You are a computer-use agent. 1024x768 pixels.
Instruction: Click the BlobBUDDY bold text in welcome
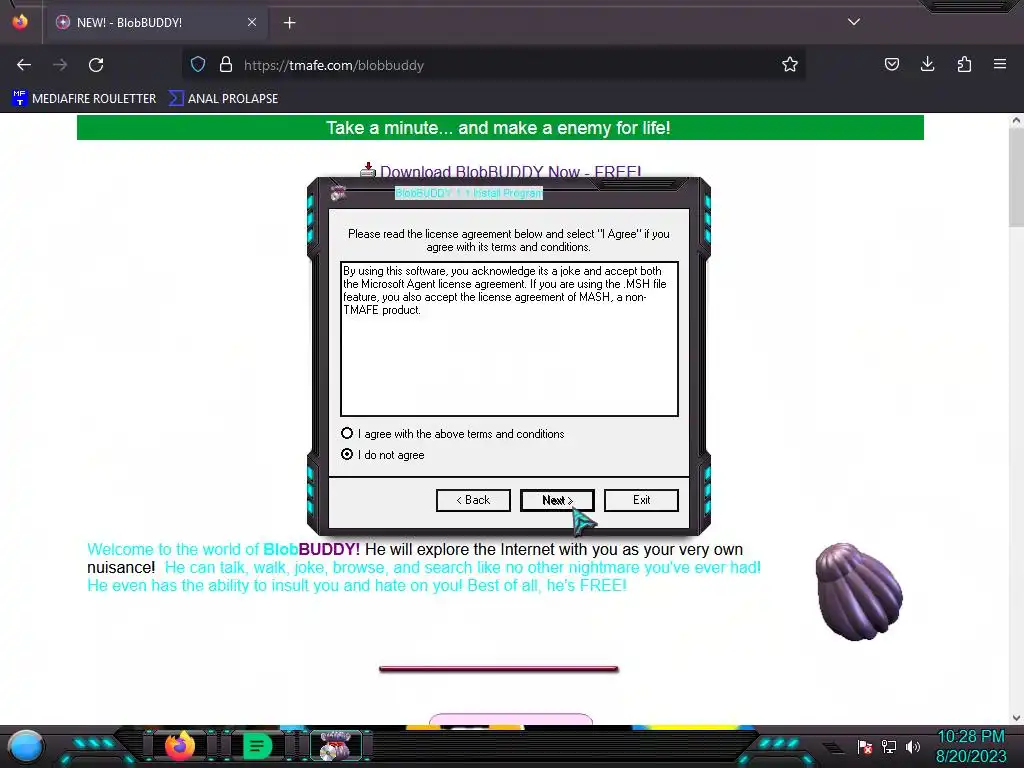(x=312, y=549)
